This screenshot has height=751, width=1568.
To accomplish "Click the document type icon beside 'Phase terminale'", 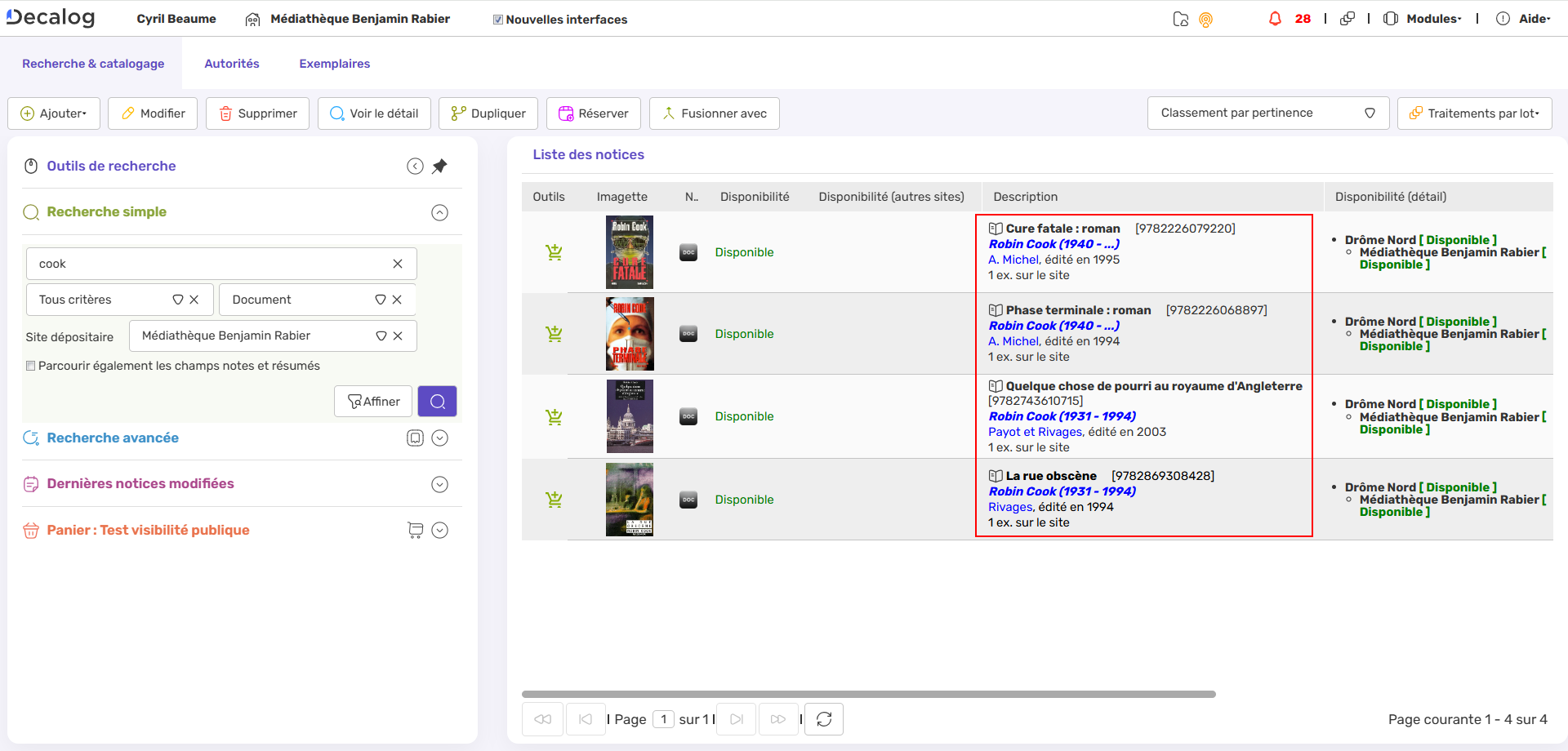I will click(688, 334).
